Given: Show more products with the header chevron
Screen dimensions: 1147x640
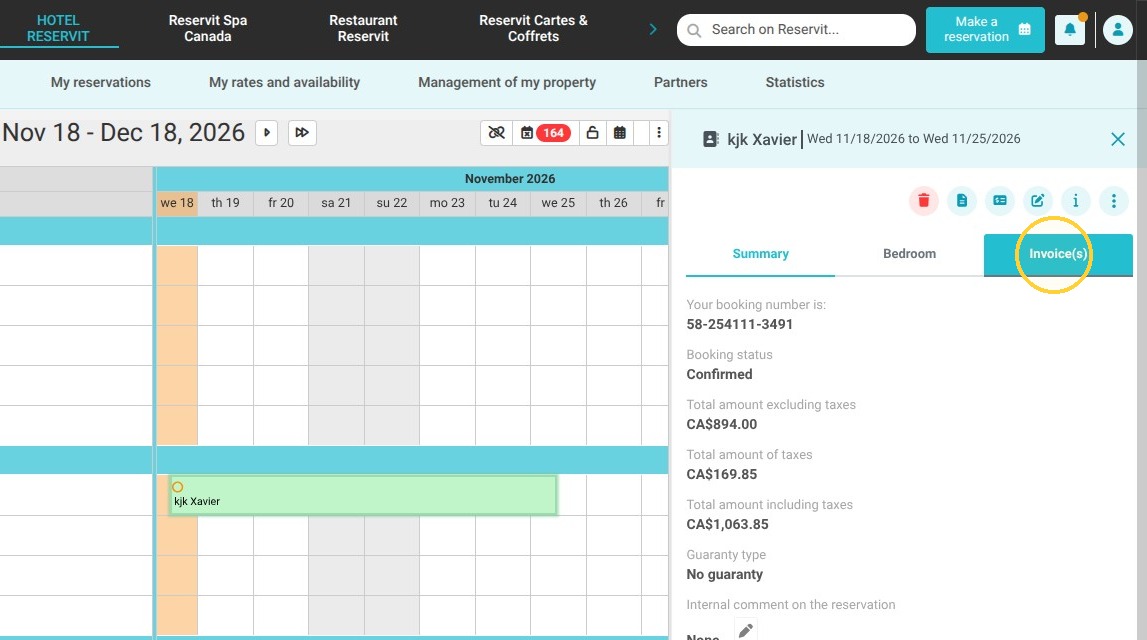Looking at the screenshot, I should (653, 29).
